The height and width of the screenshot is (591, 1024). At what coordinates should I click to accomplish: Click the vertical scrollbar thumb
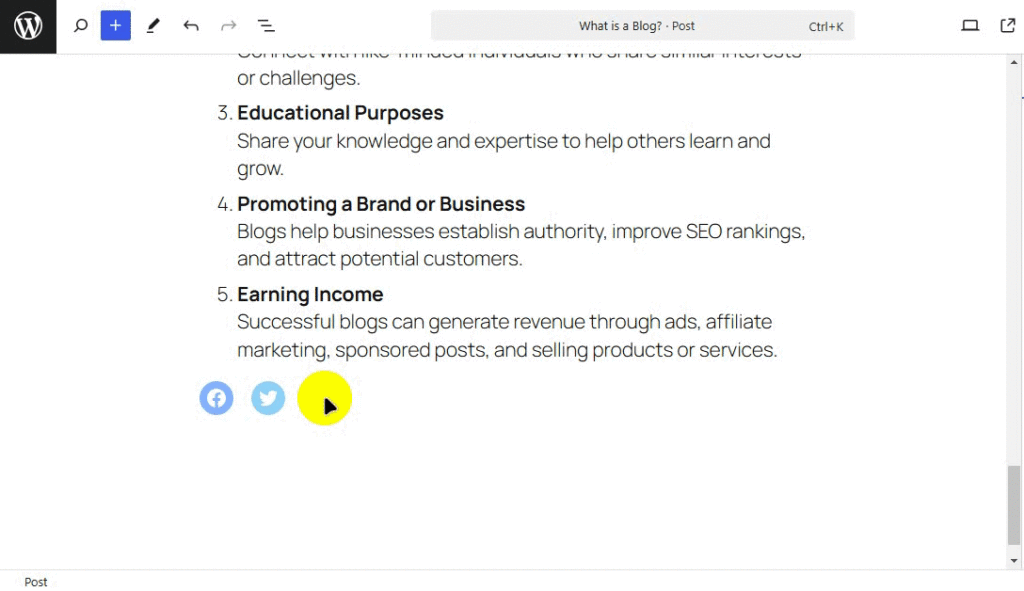[x=1014, y=504]
